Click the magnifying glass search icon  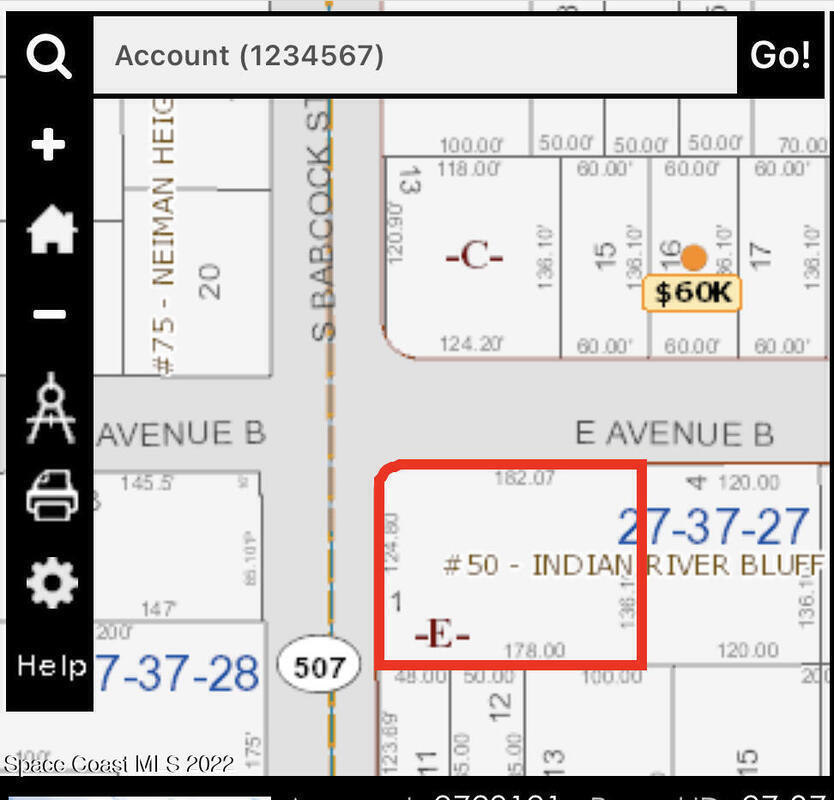[49, 56]
